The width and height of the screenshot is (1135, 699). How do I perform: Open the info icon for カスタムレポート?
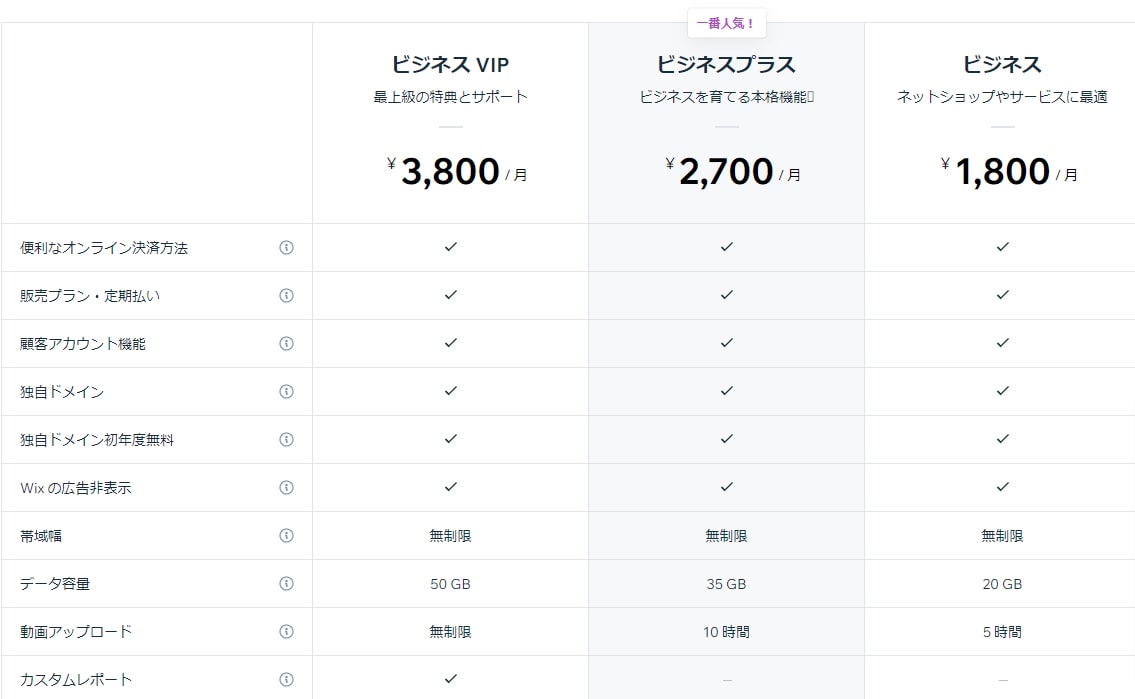(x=287, y=678)
